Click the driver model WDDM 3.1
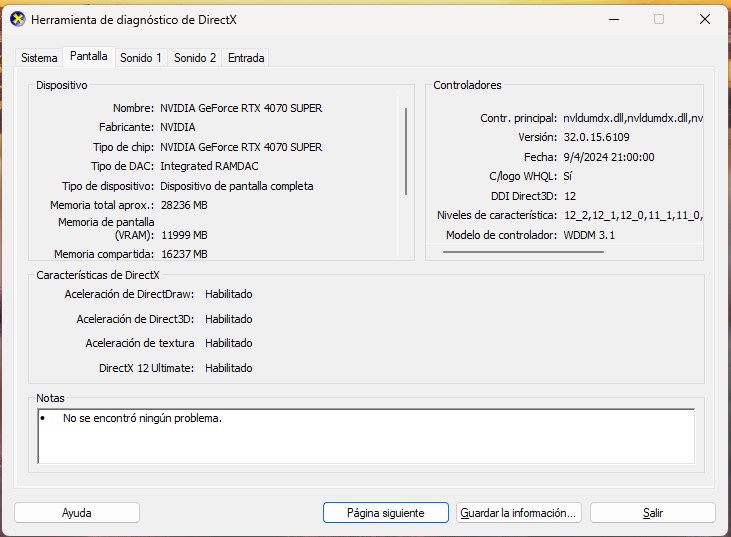This screenshot has width=731, height=537. click(589, 235)
